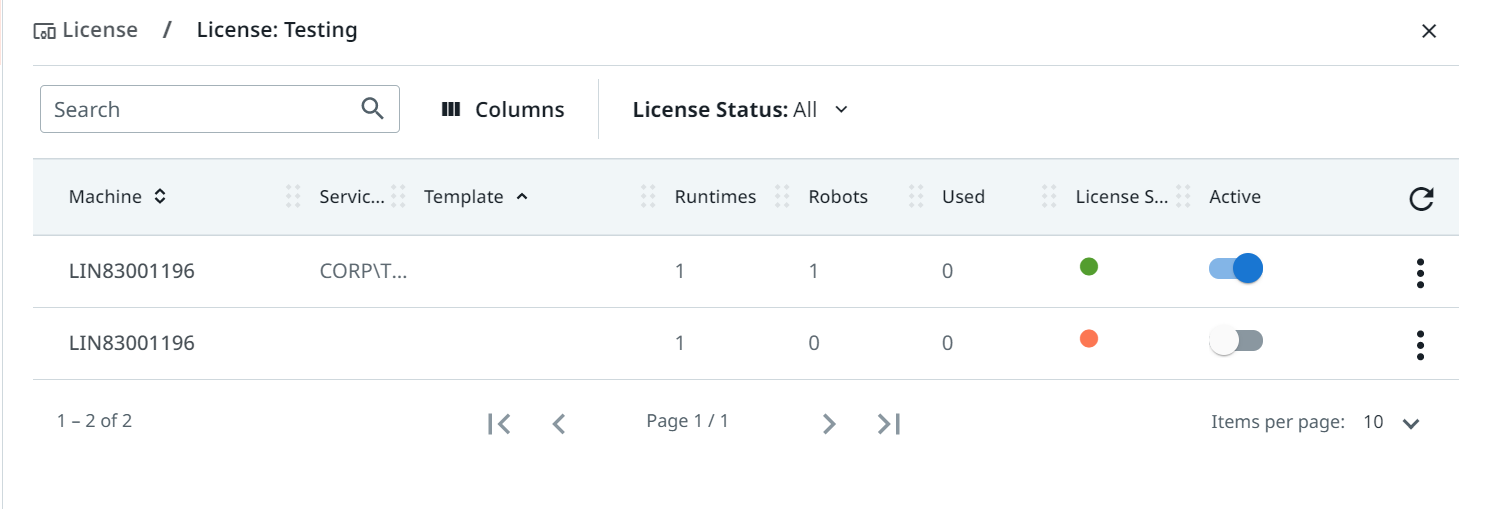Go to the next page
The image size is (1486, 509).
[828, 424]
